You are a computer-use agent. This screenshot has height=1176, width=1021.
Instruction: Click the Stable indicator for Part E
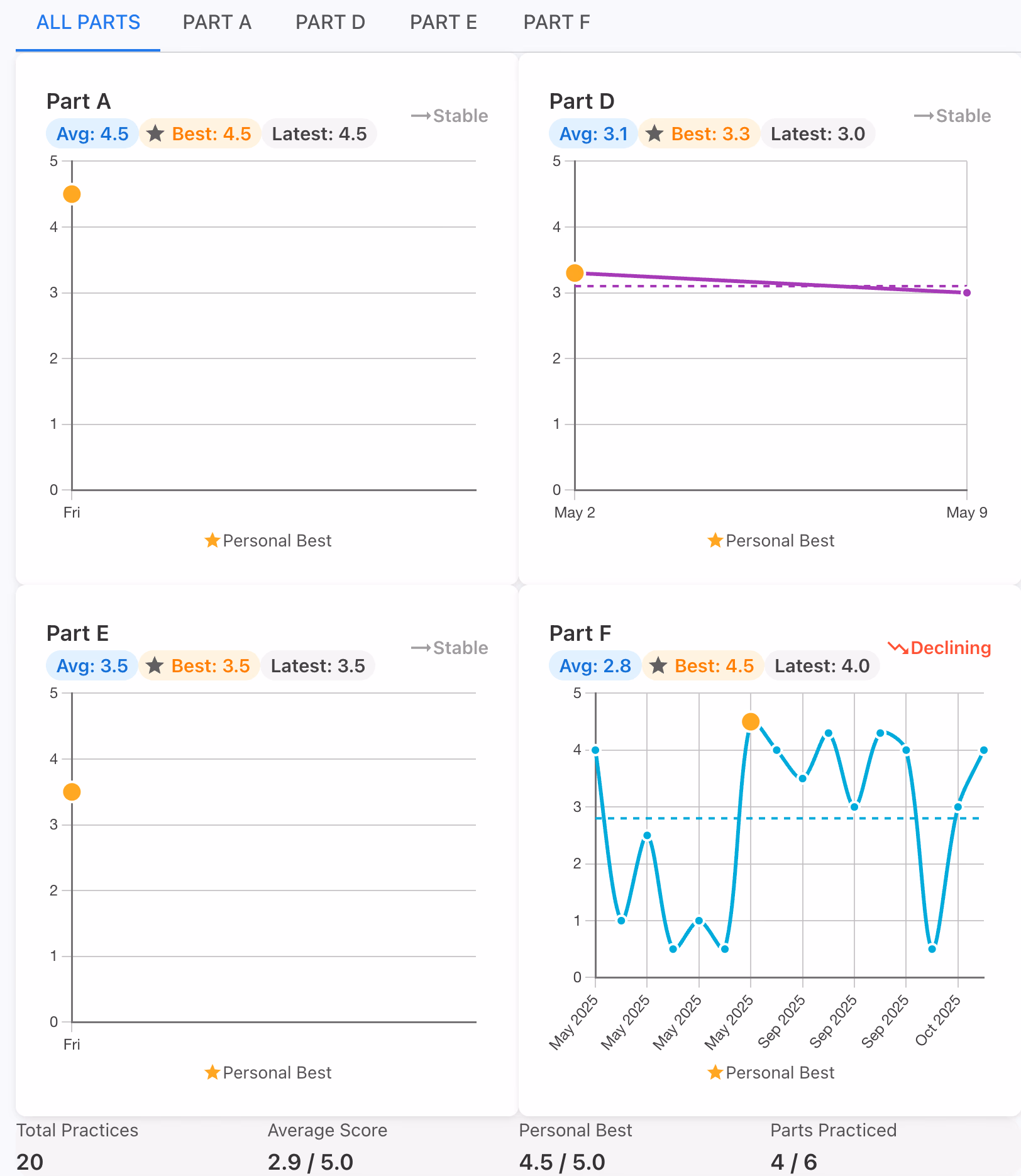point(420,647)
